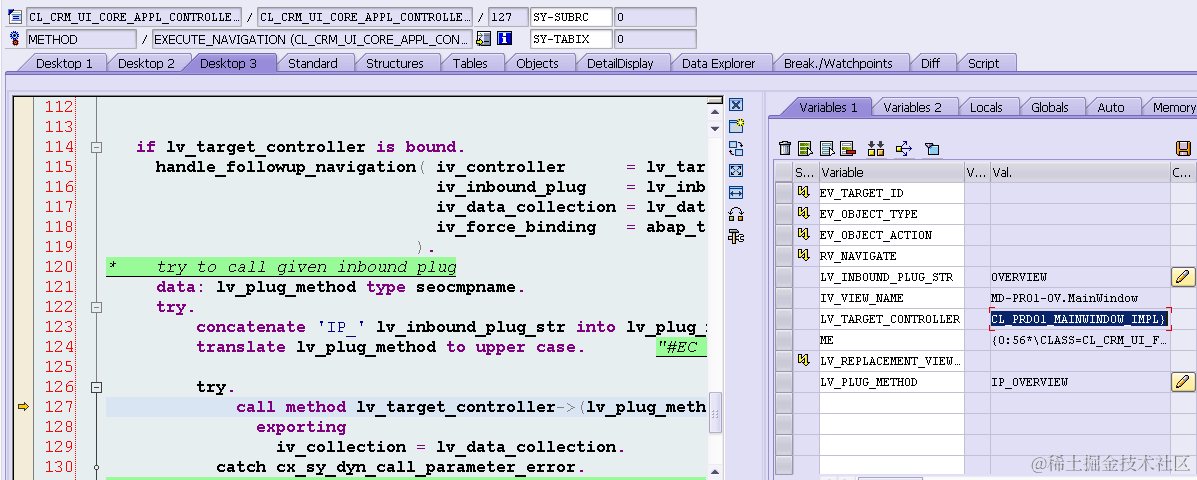Viewport: 1197px width, 480px height.
Task: Click the green list icon beside trash
Action: pos(805,148)
